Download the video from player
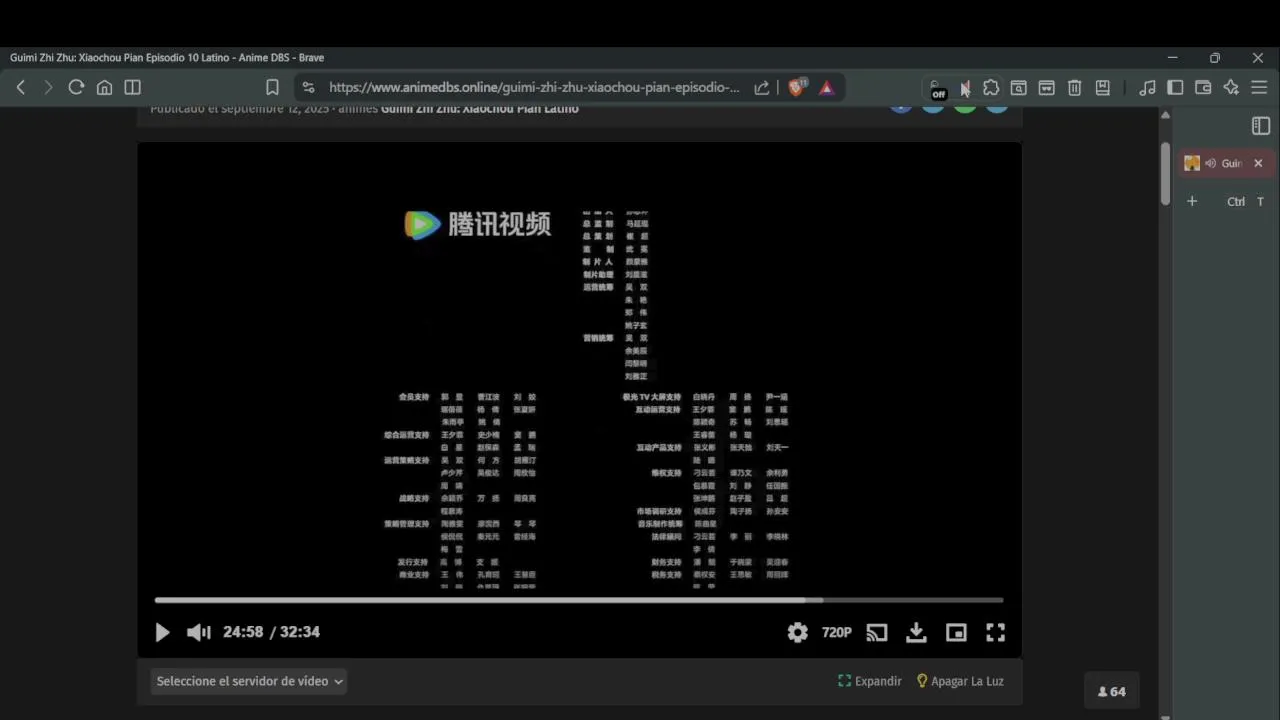Image resolution: width=1280 pixels, height=720 pixels. click(916, 632)
